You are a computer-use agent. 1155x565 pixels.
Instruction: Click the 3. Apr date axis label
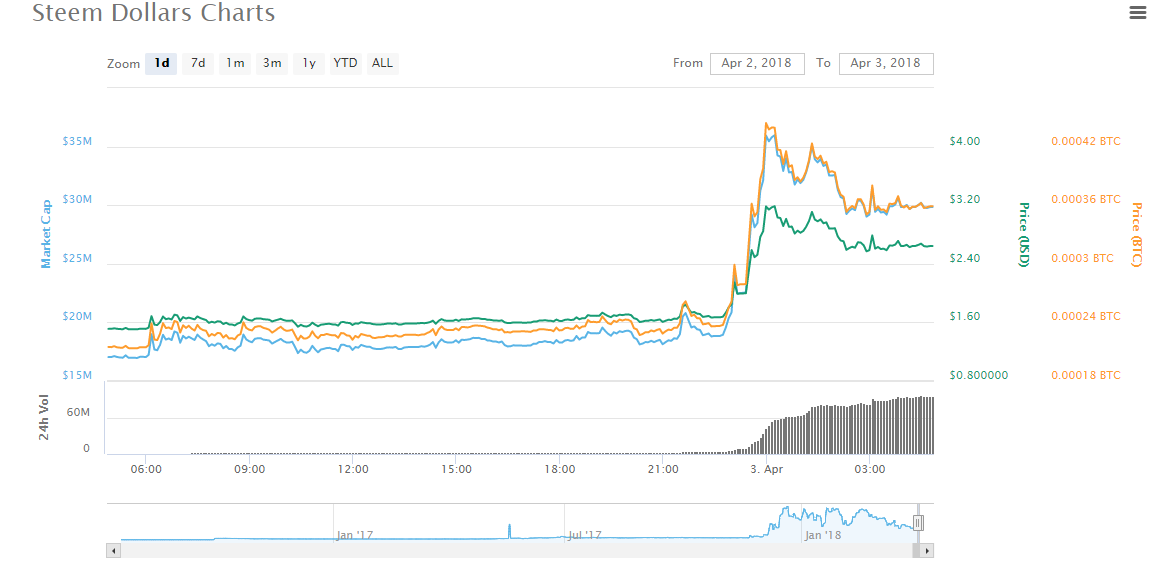tap(767, 469)
